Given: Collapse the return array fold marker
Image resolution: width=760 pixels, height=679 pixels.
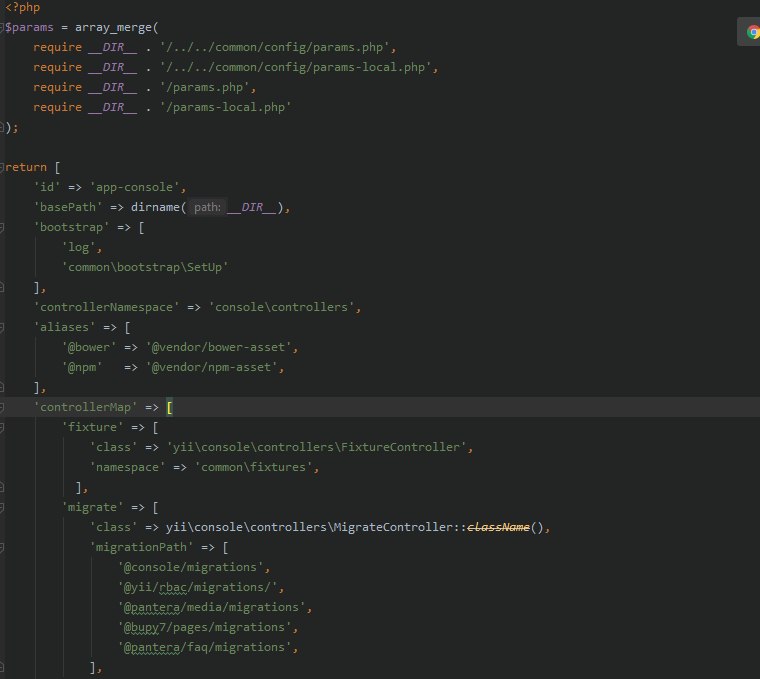Looking at the screenshot, I should coord(1,167).
